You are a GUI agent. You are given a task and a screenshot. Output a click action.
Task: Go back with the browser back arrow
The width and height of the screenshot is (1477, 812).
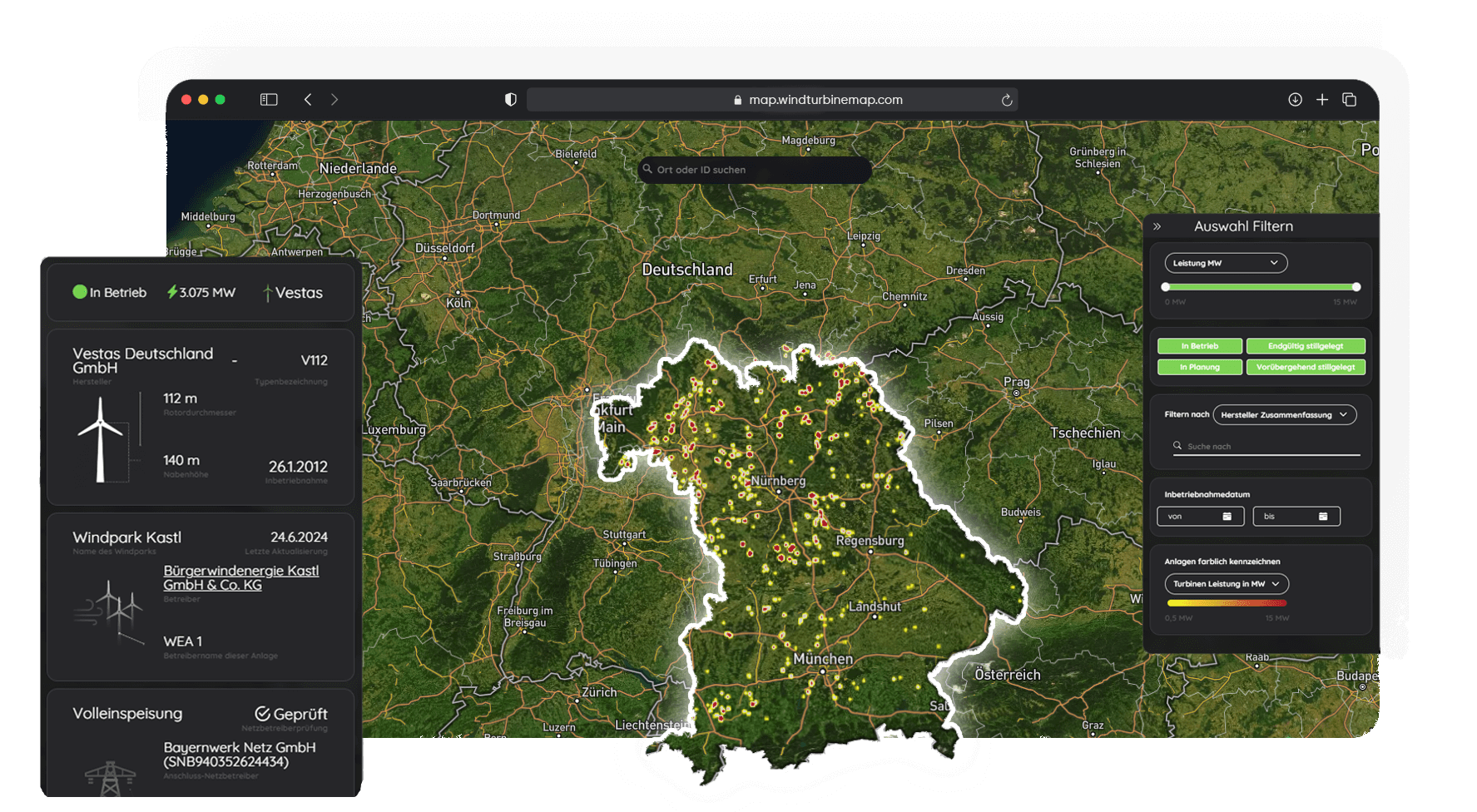[308, 100]
